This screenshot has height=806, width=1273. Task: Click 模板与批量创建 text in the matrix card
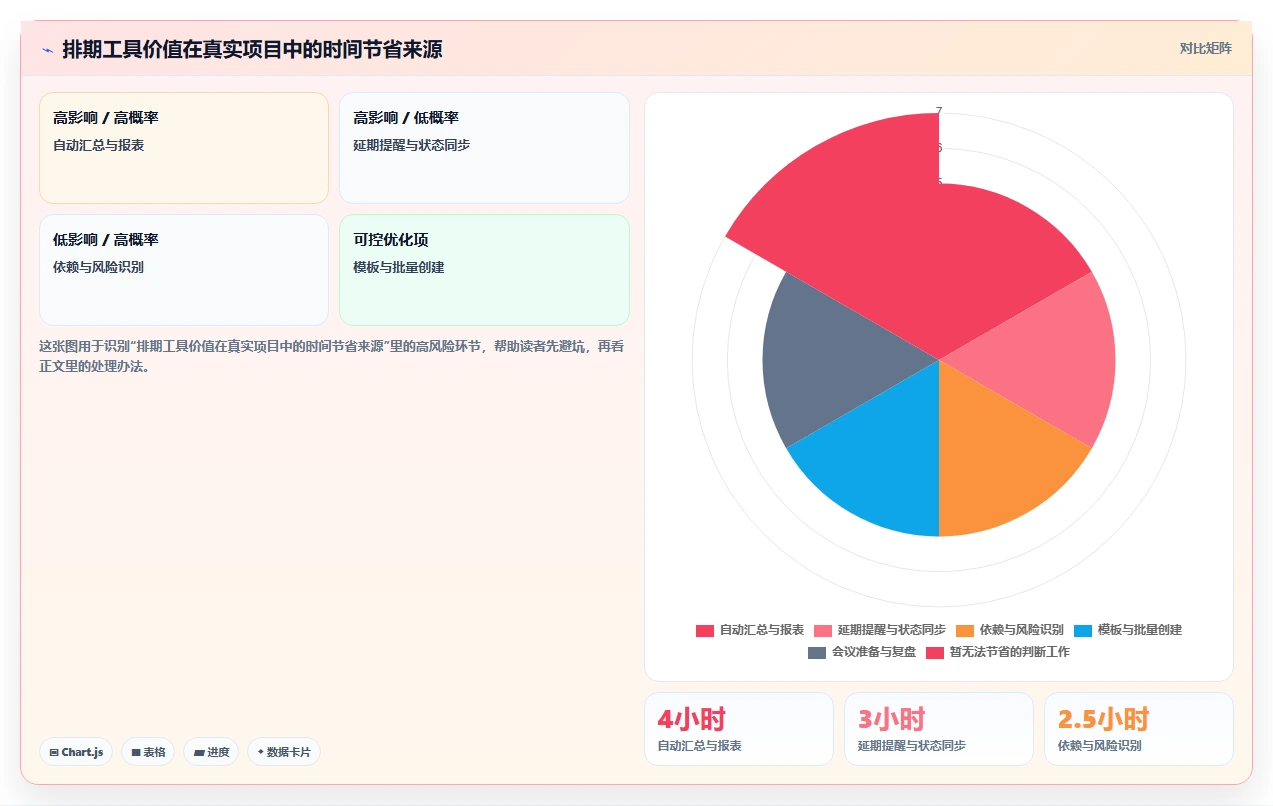click(x=399, y=267)
